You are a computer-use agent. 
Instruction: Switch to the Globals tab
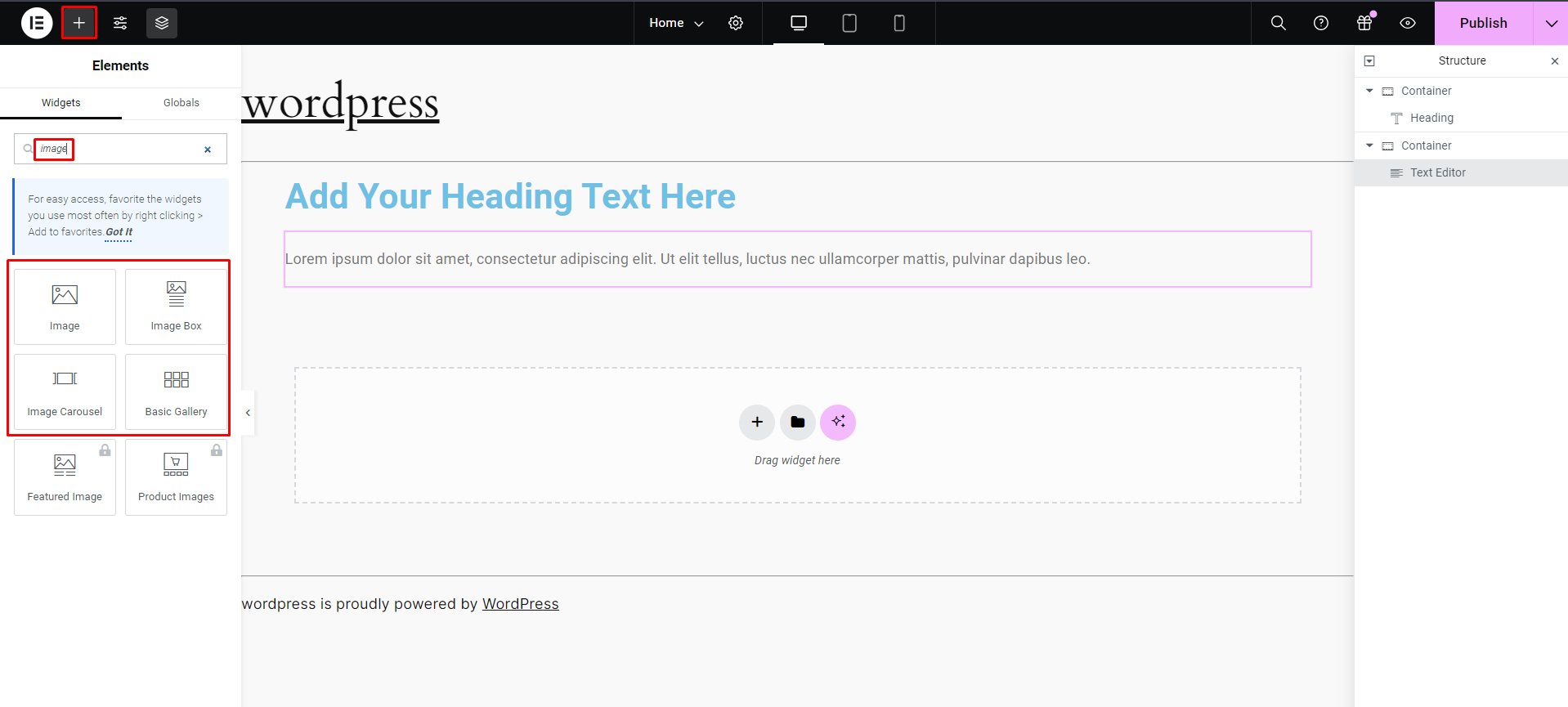coord(181,103)
